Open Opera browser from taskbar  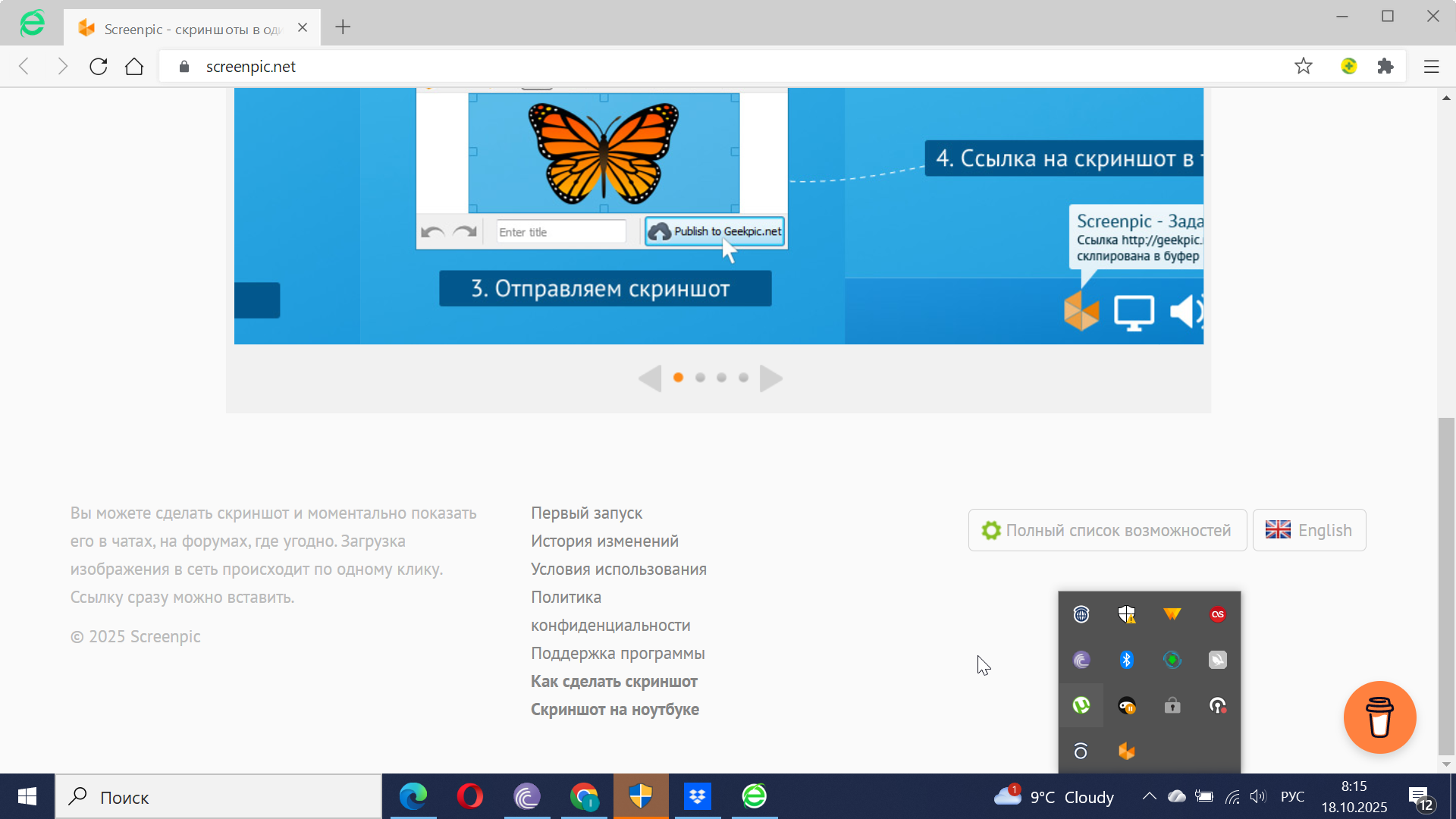click(x=470, y=796)
